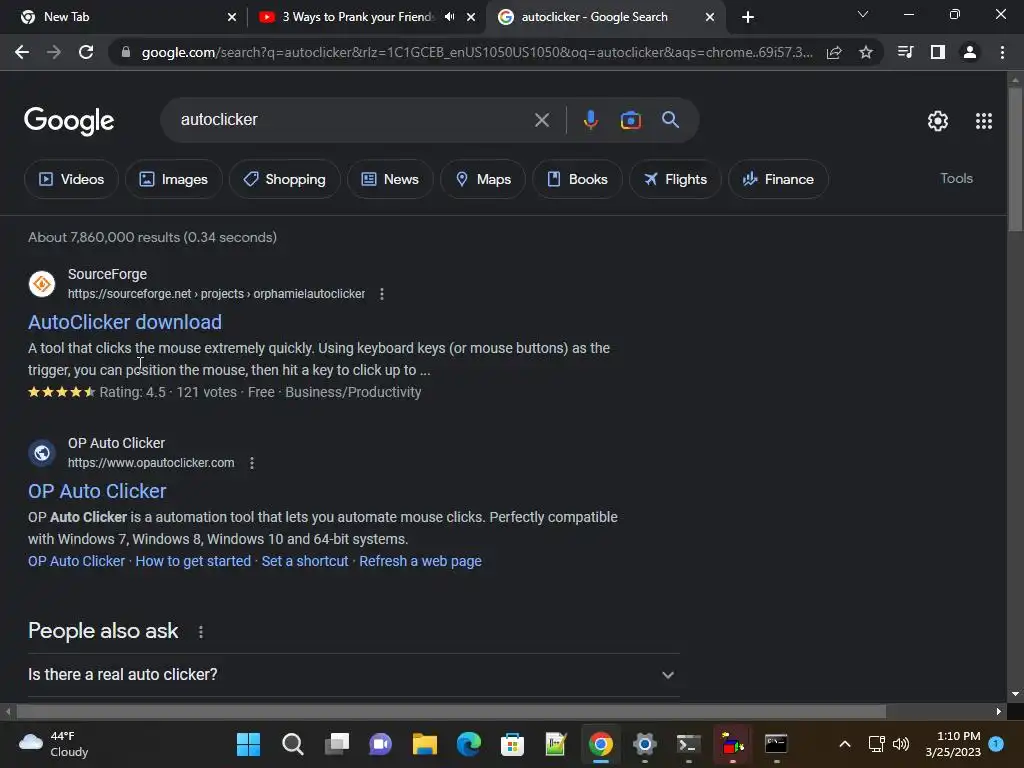Close the autoclicker Google Search tab
Image resolution: width=1024 pixels, height=768 pixels.
tap(710, 17)
